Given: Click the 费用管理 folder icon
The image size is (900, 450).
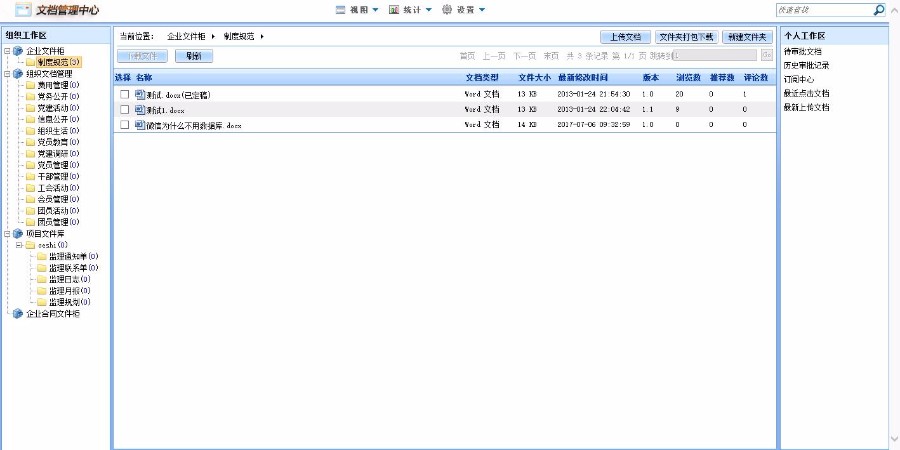Looking at the screenshot, I should 29,85.
